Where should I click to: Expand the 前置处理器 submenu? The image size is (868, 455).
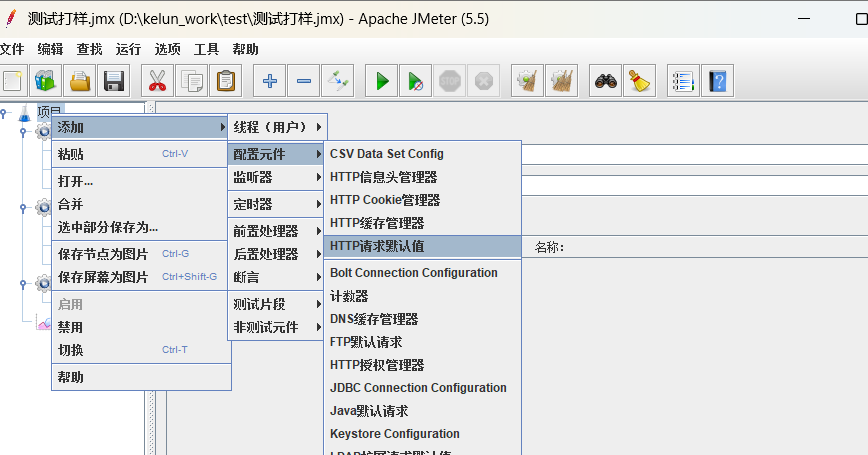[x=276, y=231]
